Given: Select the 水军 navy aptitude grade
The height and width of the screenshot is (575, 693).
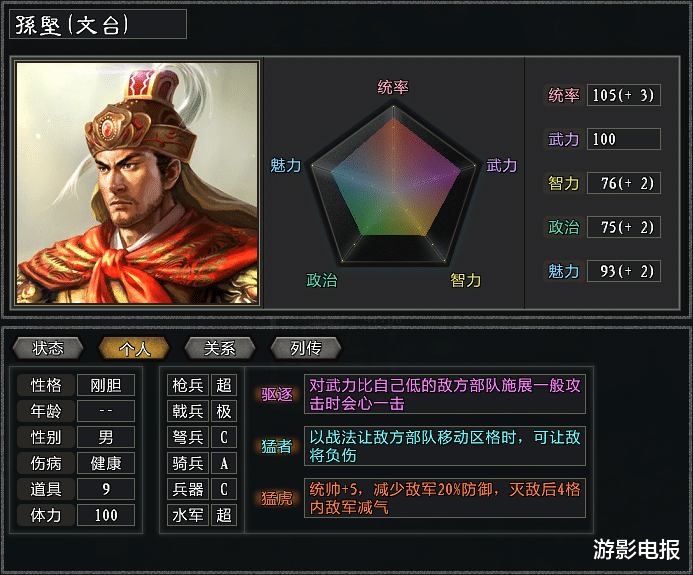Looking at the screenshot, I should click(224, 515).
